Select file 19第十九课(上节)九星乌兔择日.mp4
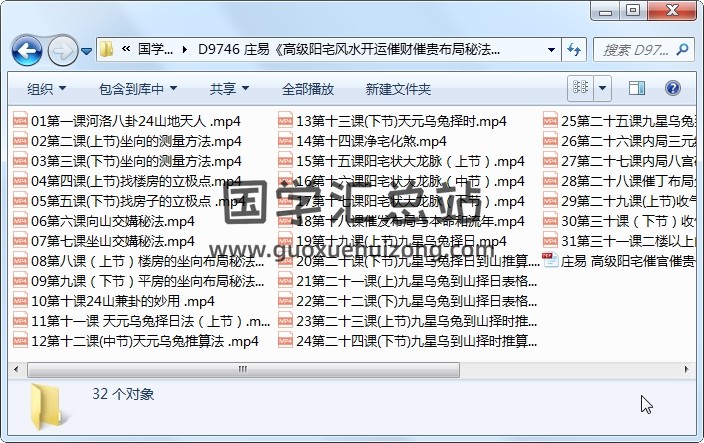The width and height of the screenshot is (704, 443). tap(392, 241)
